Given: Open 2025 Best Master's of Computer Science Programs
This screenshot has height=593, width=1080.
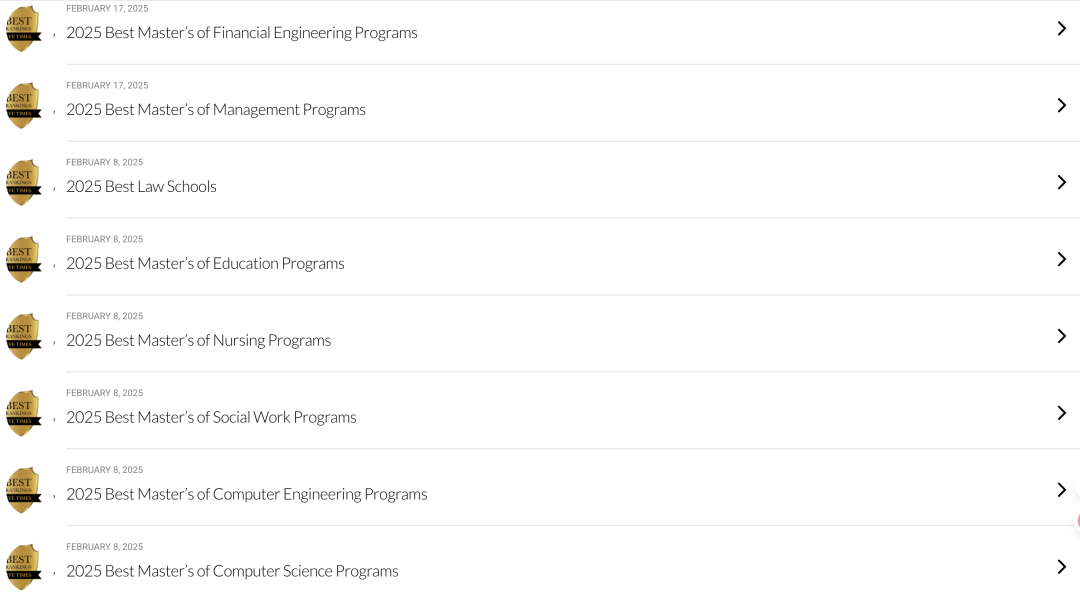Looking at the screenshot, I should 232,571.
